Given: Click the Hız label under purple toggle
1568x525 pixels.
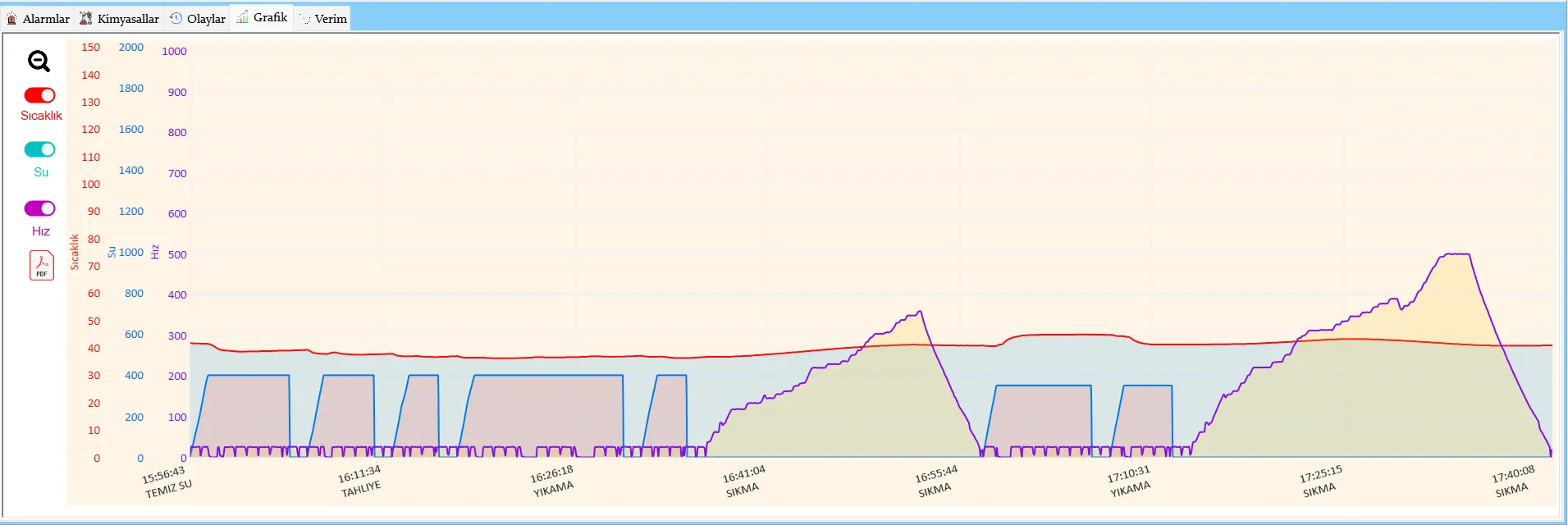Looking at the screenshot, I should click(41, 231).
